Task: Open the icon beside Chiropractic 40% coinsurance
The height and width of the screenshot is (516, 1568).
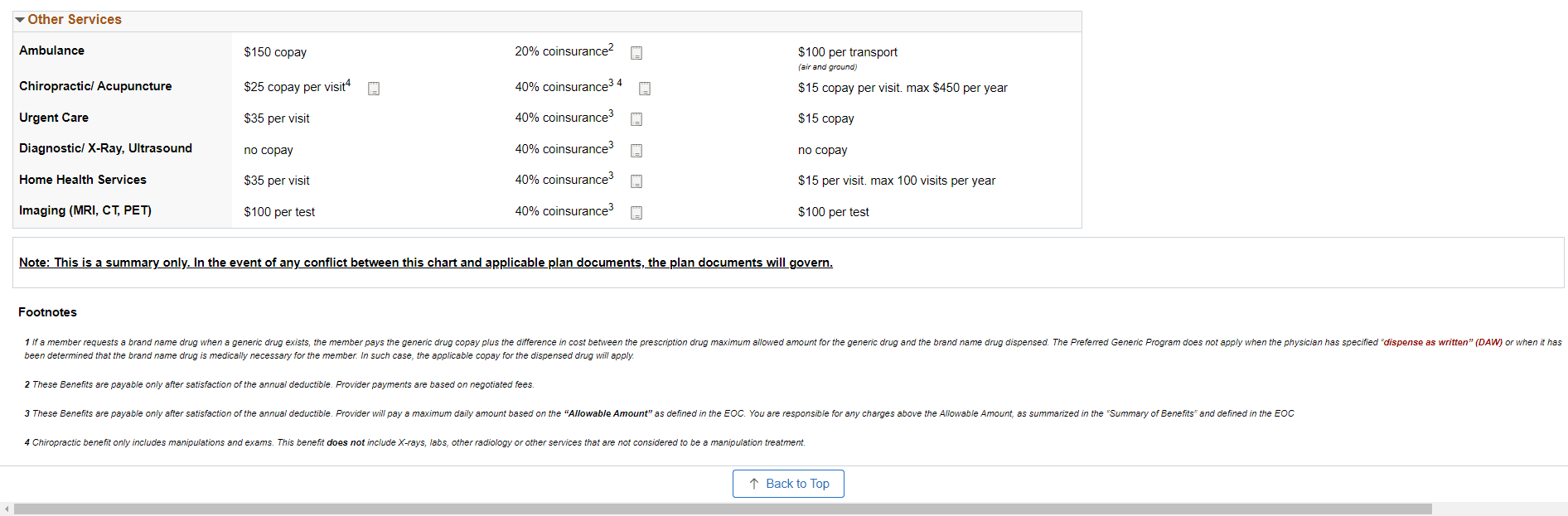Action: tap(645, 89)
